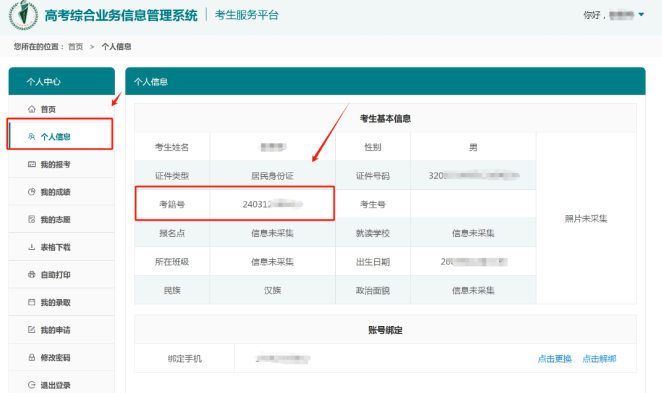Screen dimensions: 662x393
Task: Open 表格下载 menu item
Action: (x=61, y=247)
